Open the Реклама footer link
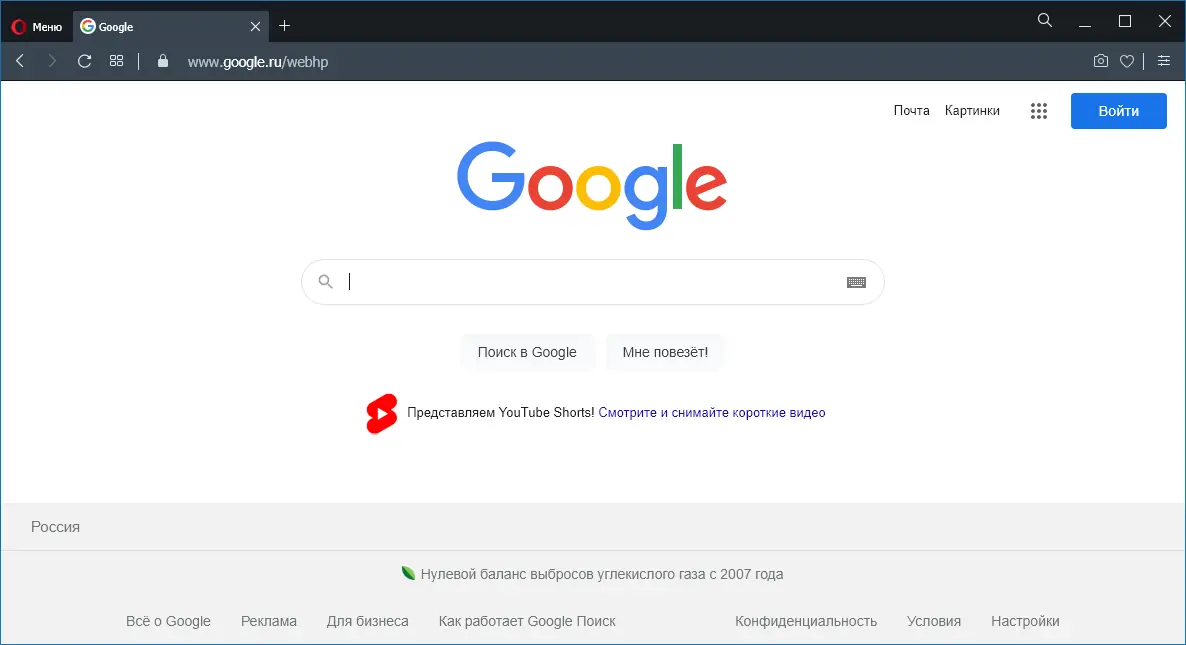The width and height of the screenshot is (1186, 645). tap(269, 622)
